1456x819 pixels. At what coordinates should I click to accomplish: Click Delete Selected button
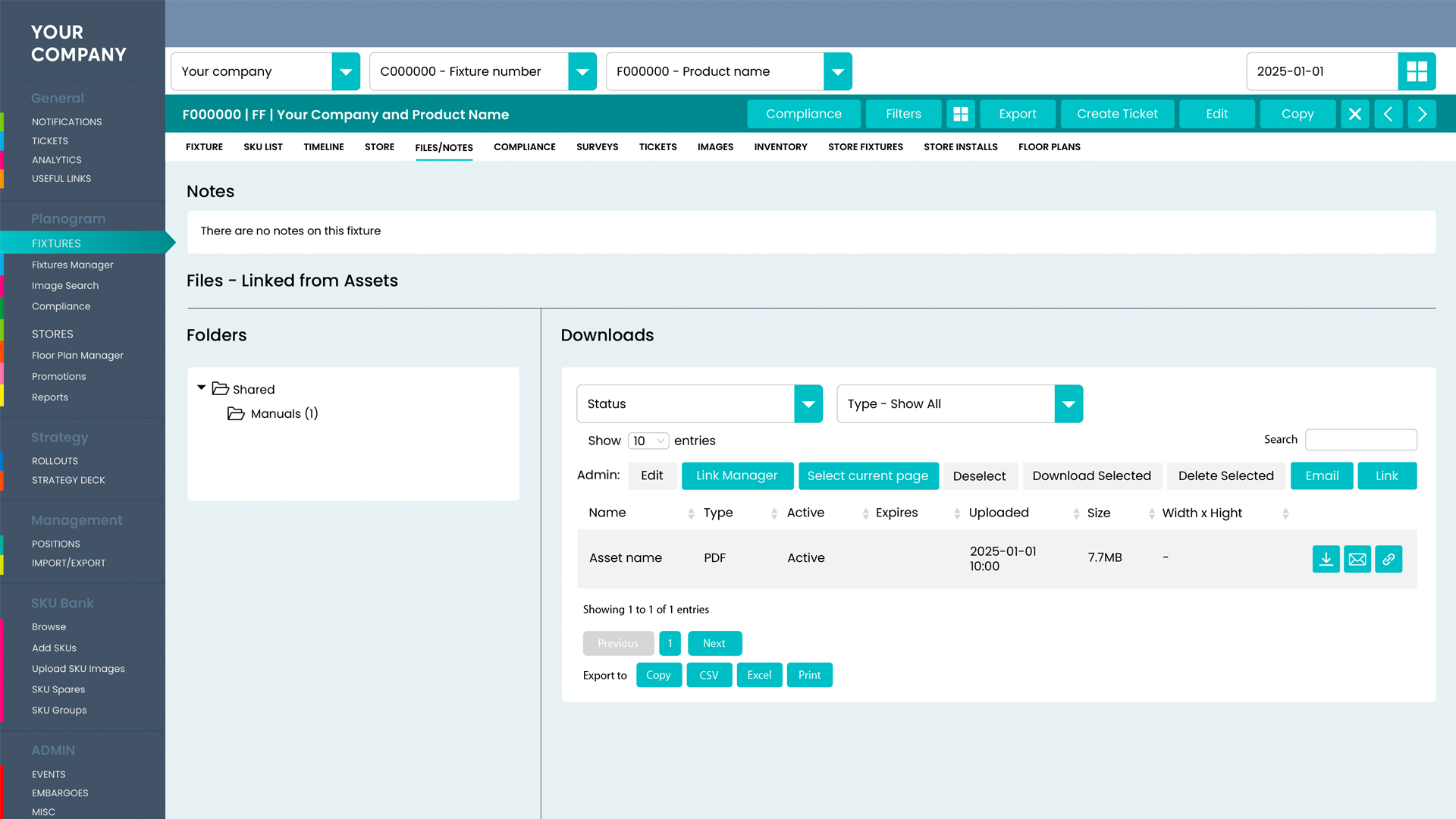1226,475
